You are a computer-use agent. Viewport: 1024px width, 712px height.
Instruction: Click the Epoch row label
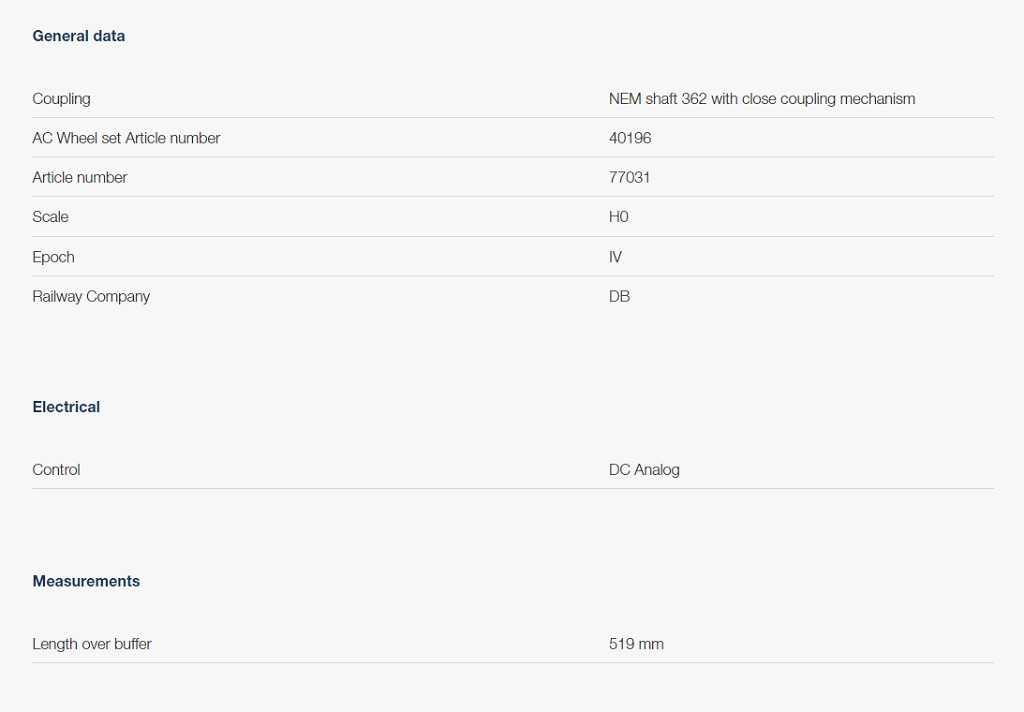[x=53, y=257]
